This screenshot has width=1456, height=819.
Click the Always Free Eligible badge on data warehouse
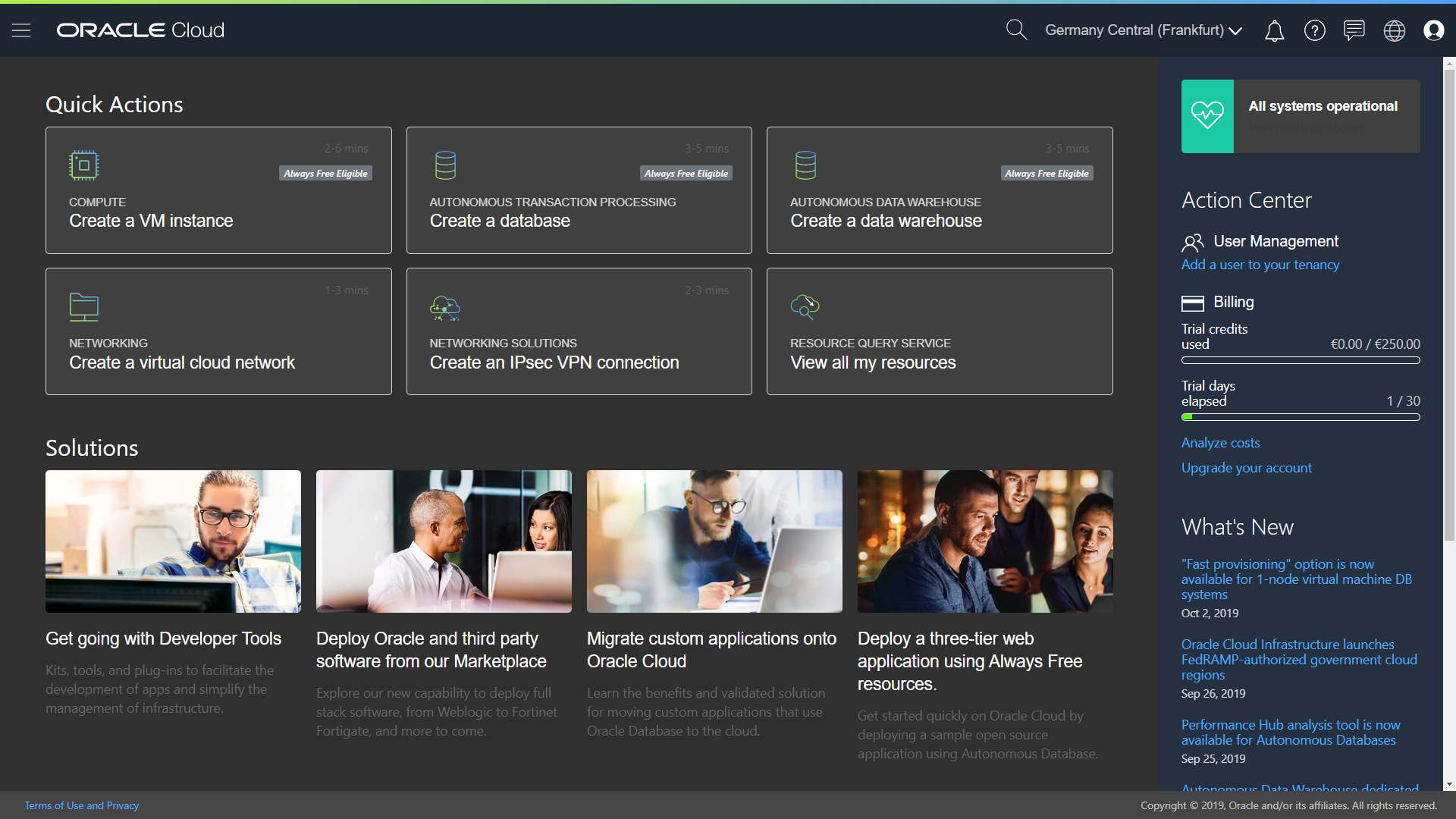(1046, 173)
